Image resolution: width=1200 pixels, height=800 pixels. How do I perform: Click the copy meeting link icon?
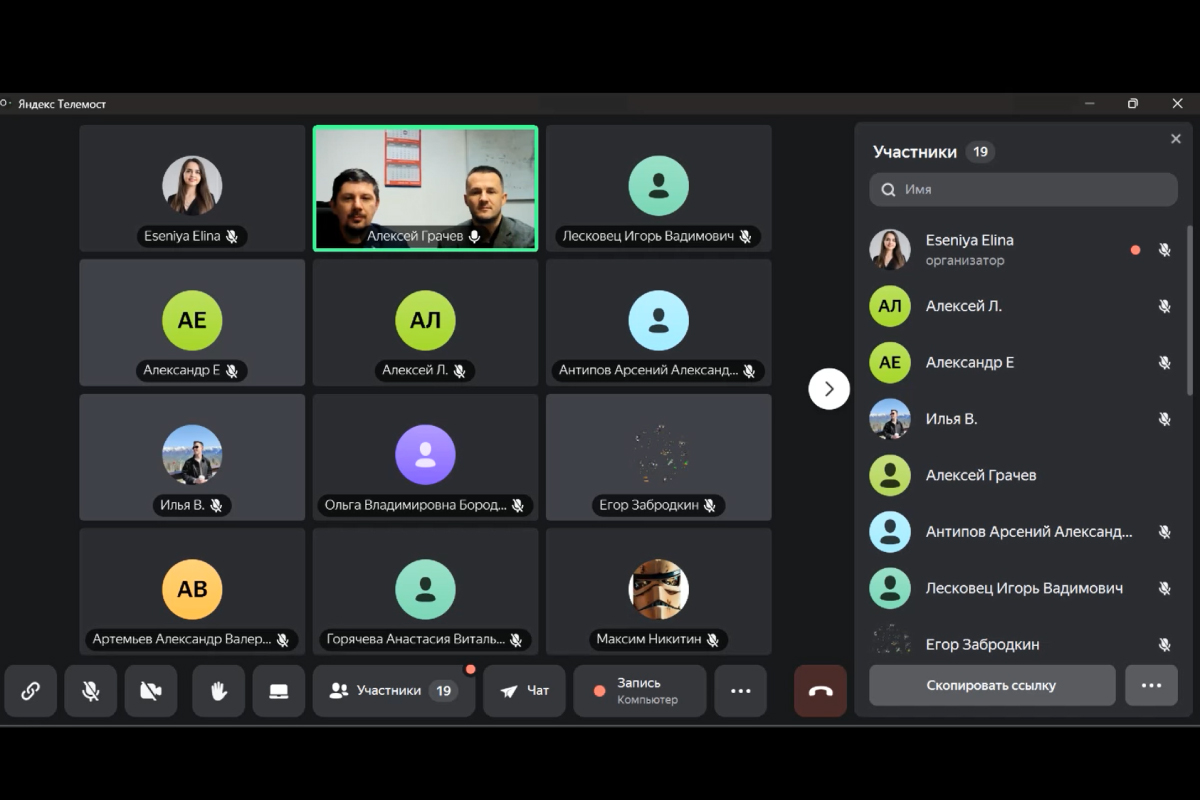[x=30, y=691]
